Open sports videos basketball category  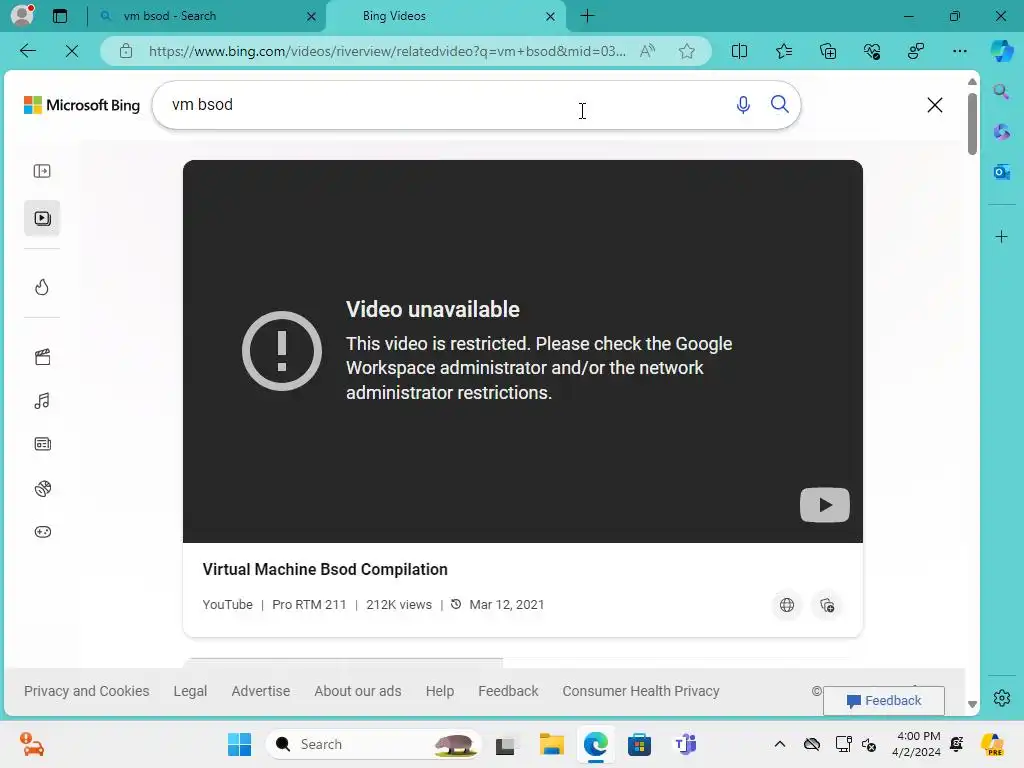[x=42, y=488]
